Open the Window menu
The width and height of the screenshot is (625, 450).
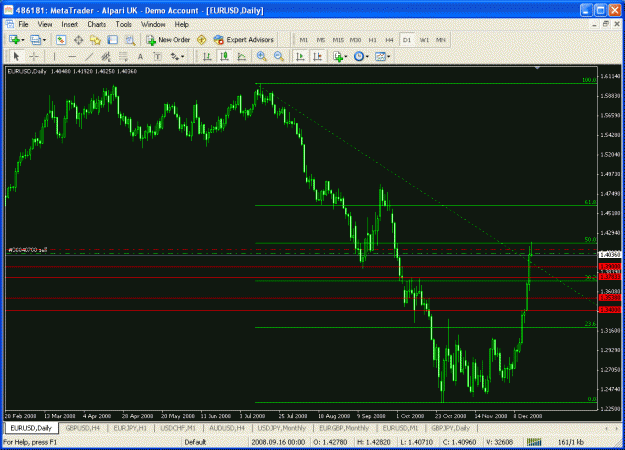153,24
